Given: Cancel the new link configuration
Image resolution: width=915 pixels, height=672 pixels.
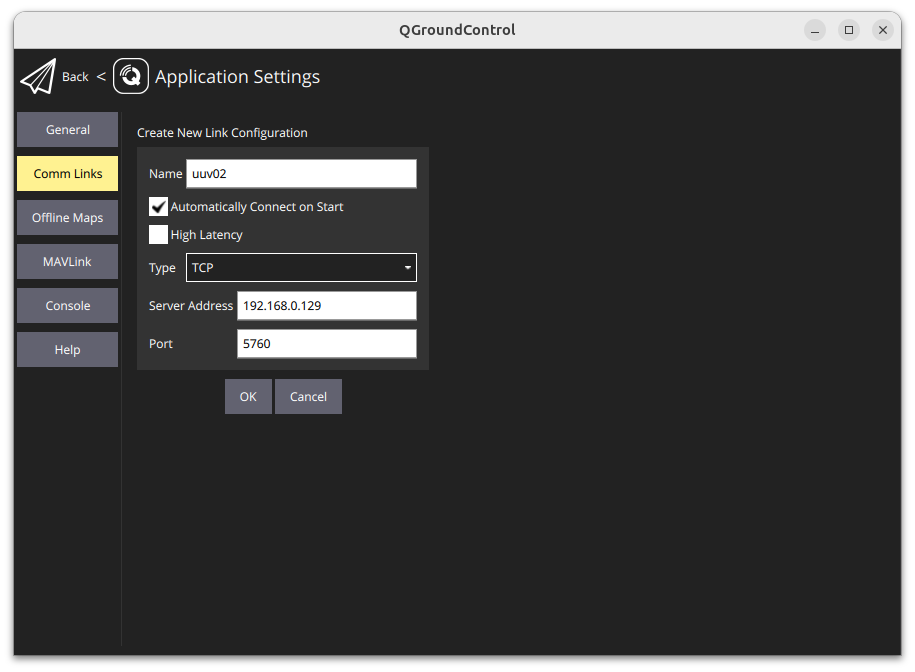Looking at the screenshot, I should (x=308, y=397).
